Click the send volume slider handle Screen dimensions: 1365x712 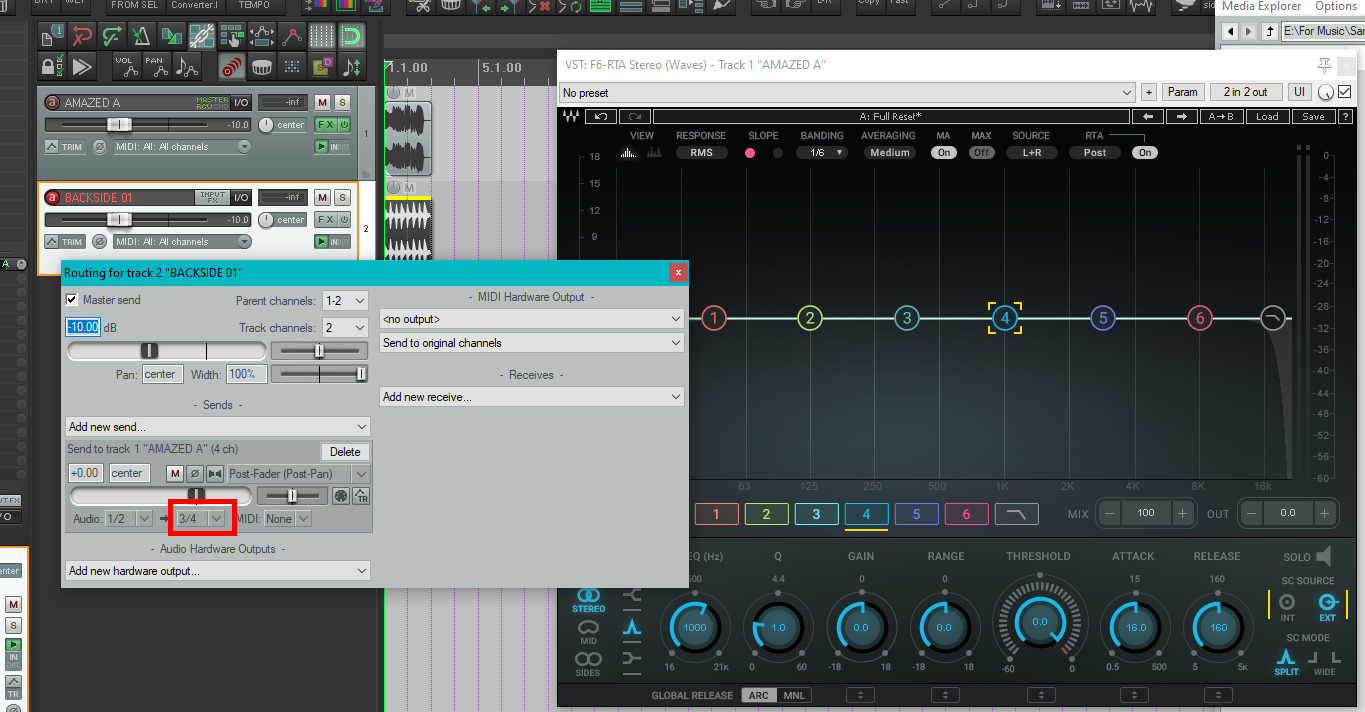coord(197,495)
